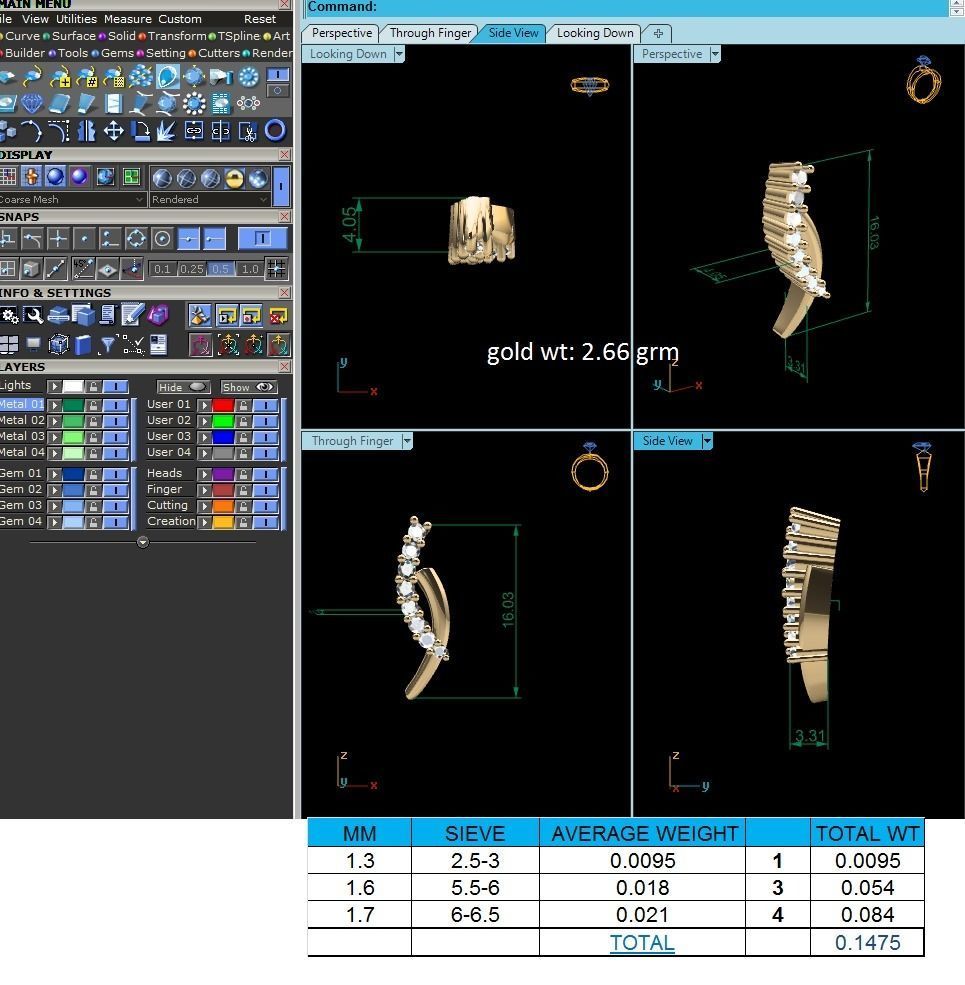The image size is (965, 985).
Task: Open the Gems toolbar menu
Action: pyautogui.click(x=117, y=53)
